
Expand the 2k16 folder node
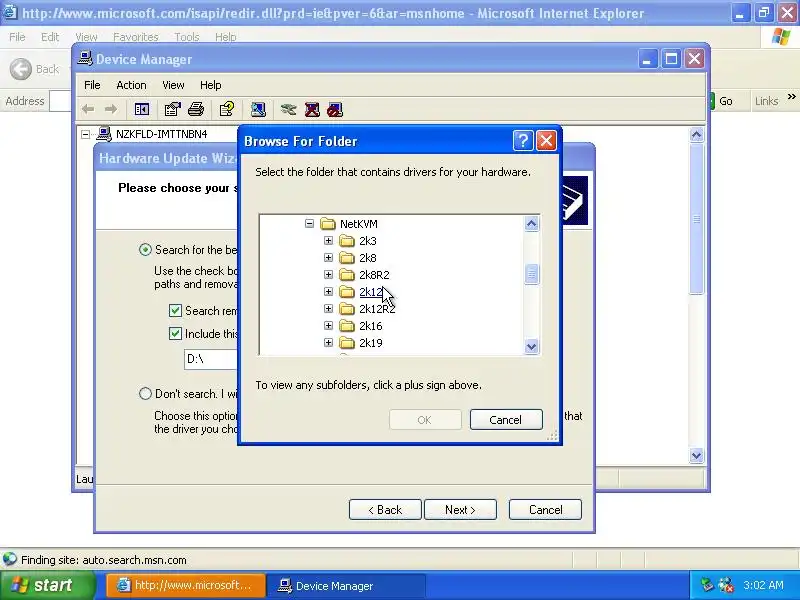(328, 326)
